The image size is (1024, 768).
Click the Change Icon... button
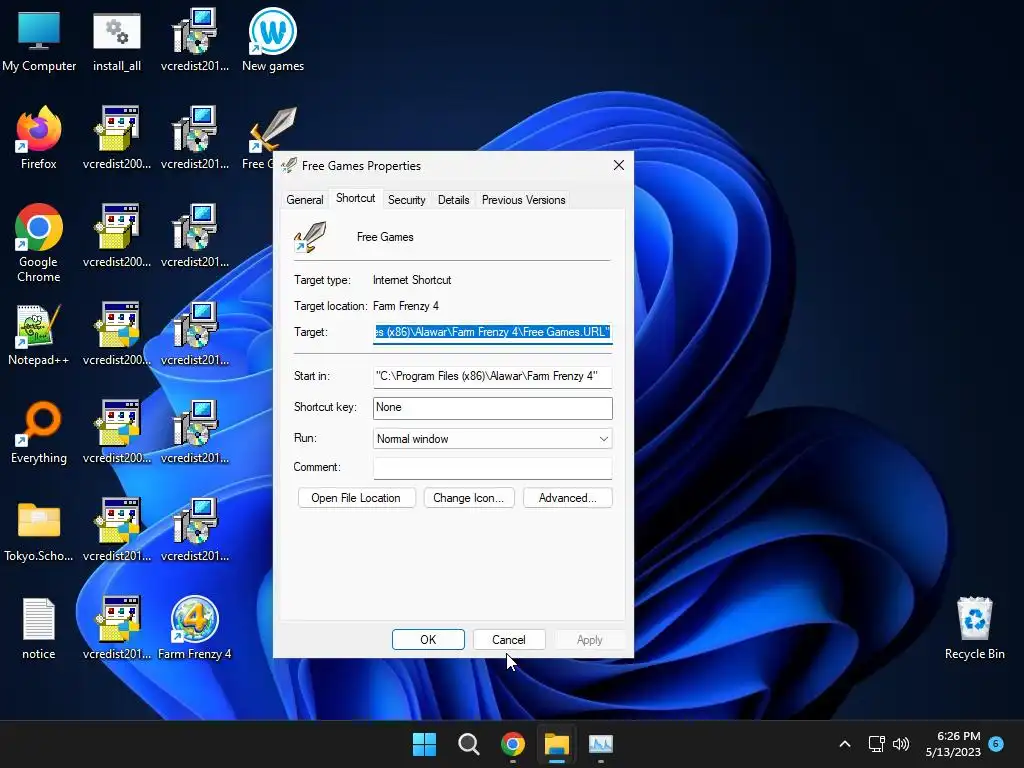pyautogui.click(x=468, y=498)
